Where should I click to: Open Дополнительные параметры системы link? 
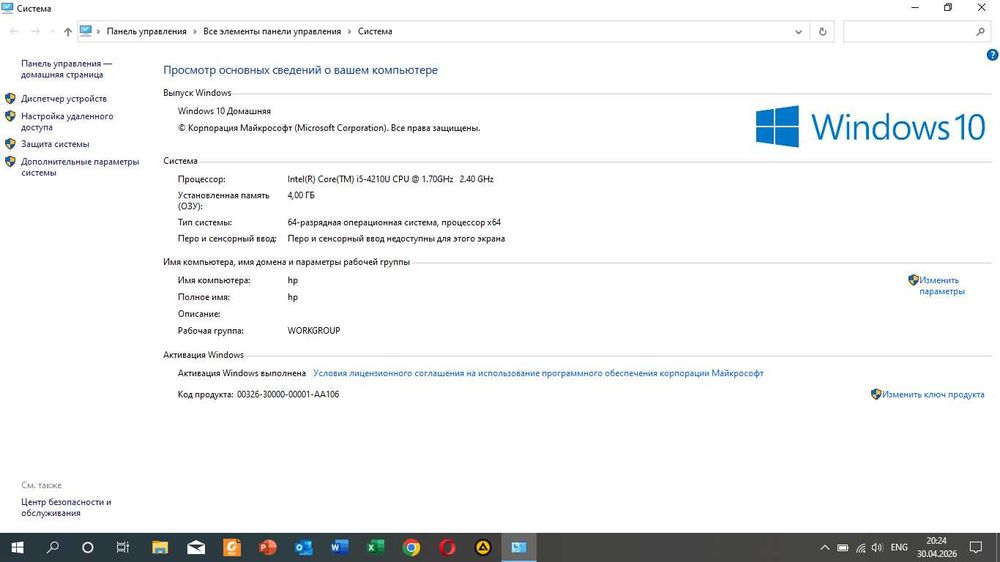click(x=80, y=167)
